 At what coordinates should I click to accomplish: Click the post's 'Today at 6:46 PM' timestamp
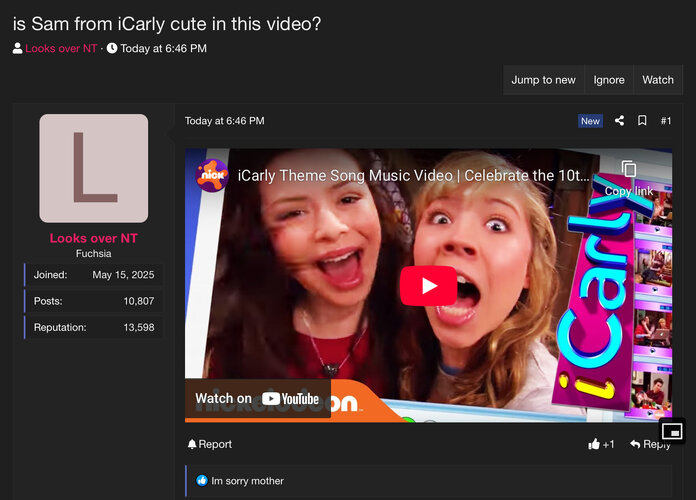pos(225,121)
